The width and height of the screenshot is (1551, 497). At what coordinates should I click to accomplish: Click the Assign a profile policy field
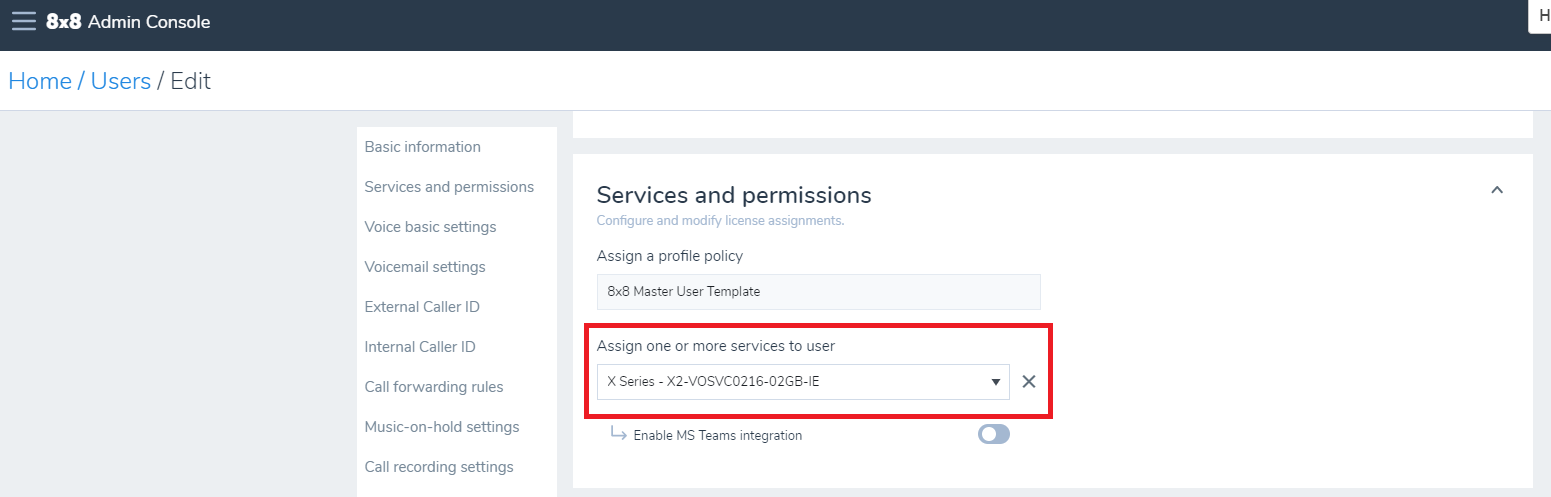818,292
